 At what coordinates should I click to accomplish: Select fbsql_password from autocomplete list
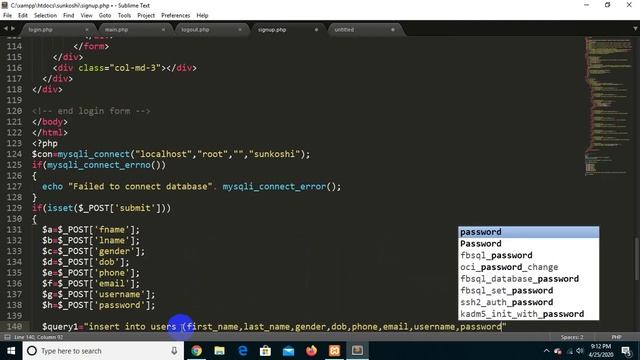tap(529, 256)
